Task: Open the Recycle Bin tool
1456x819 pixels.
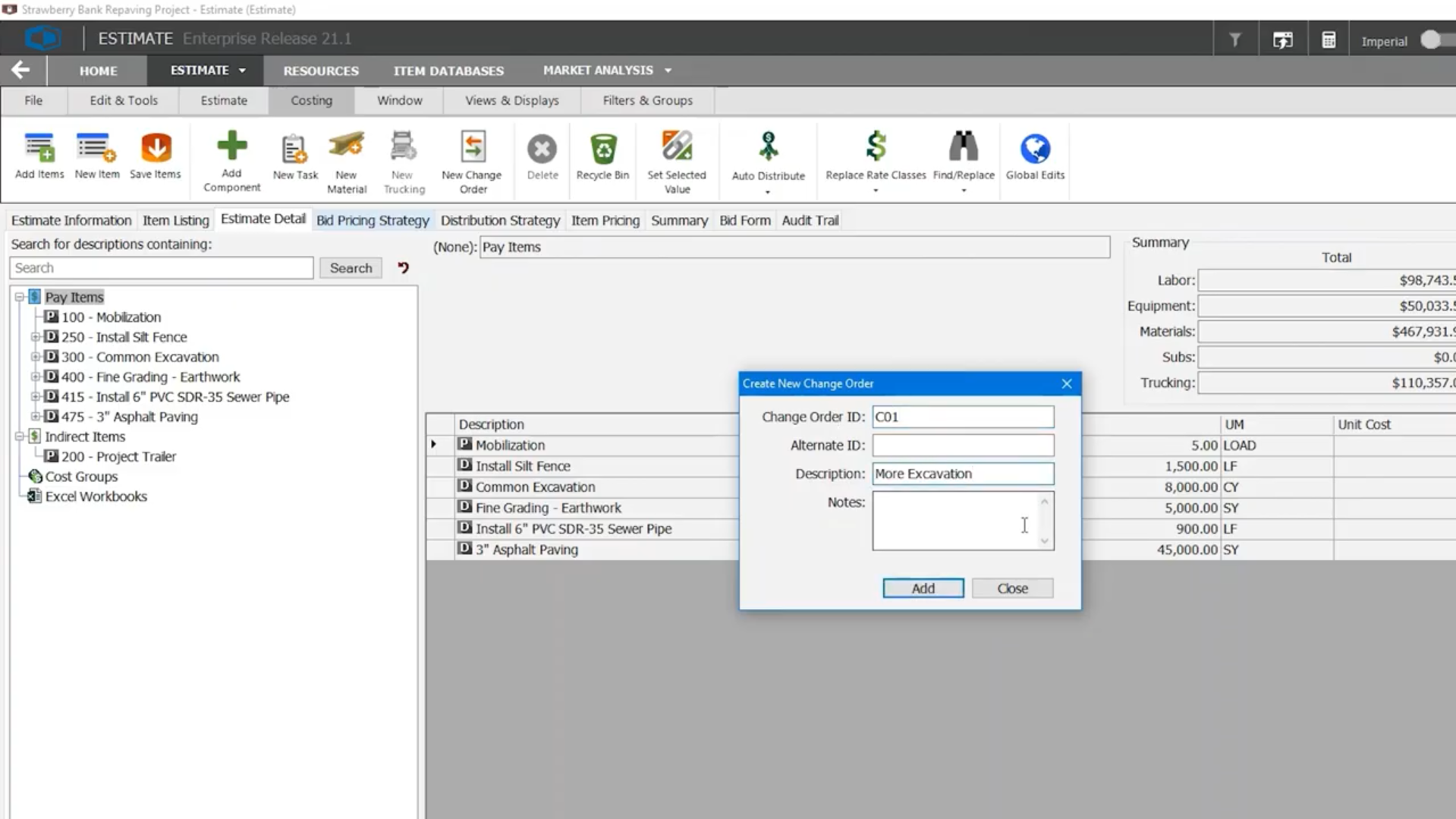Action: click(602, 149)
